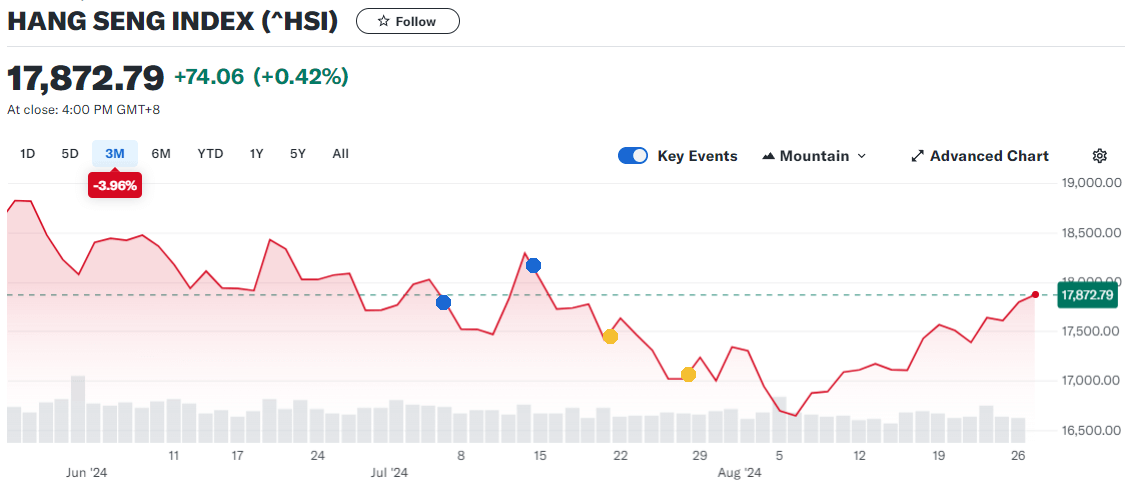Select the 5D time range
Screen dimensions: 1146x486
pos(69,154)
